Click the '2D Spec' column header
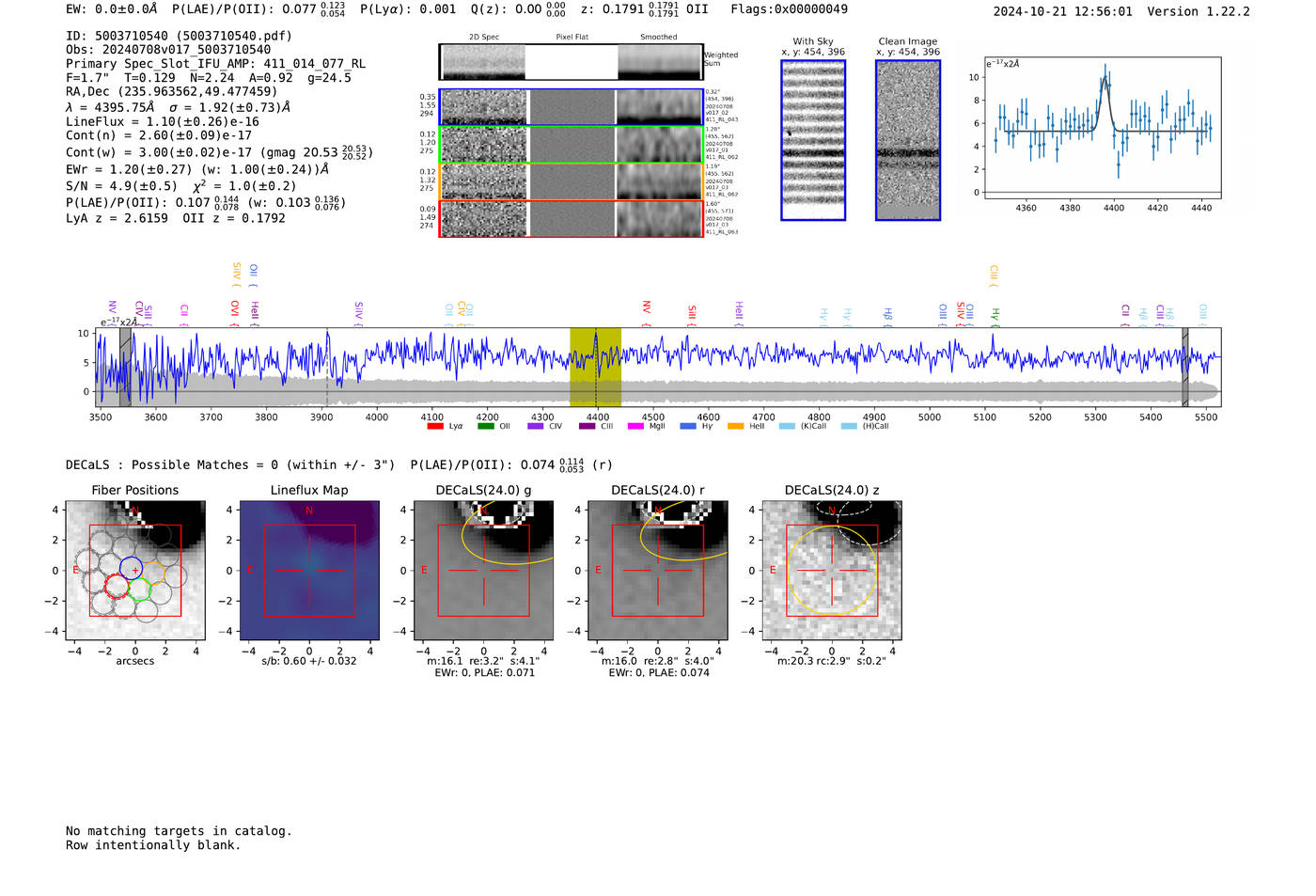The image size is (1316, 896). (484, 38)
